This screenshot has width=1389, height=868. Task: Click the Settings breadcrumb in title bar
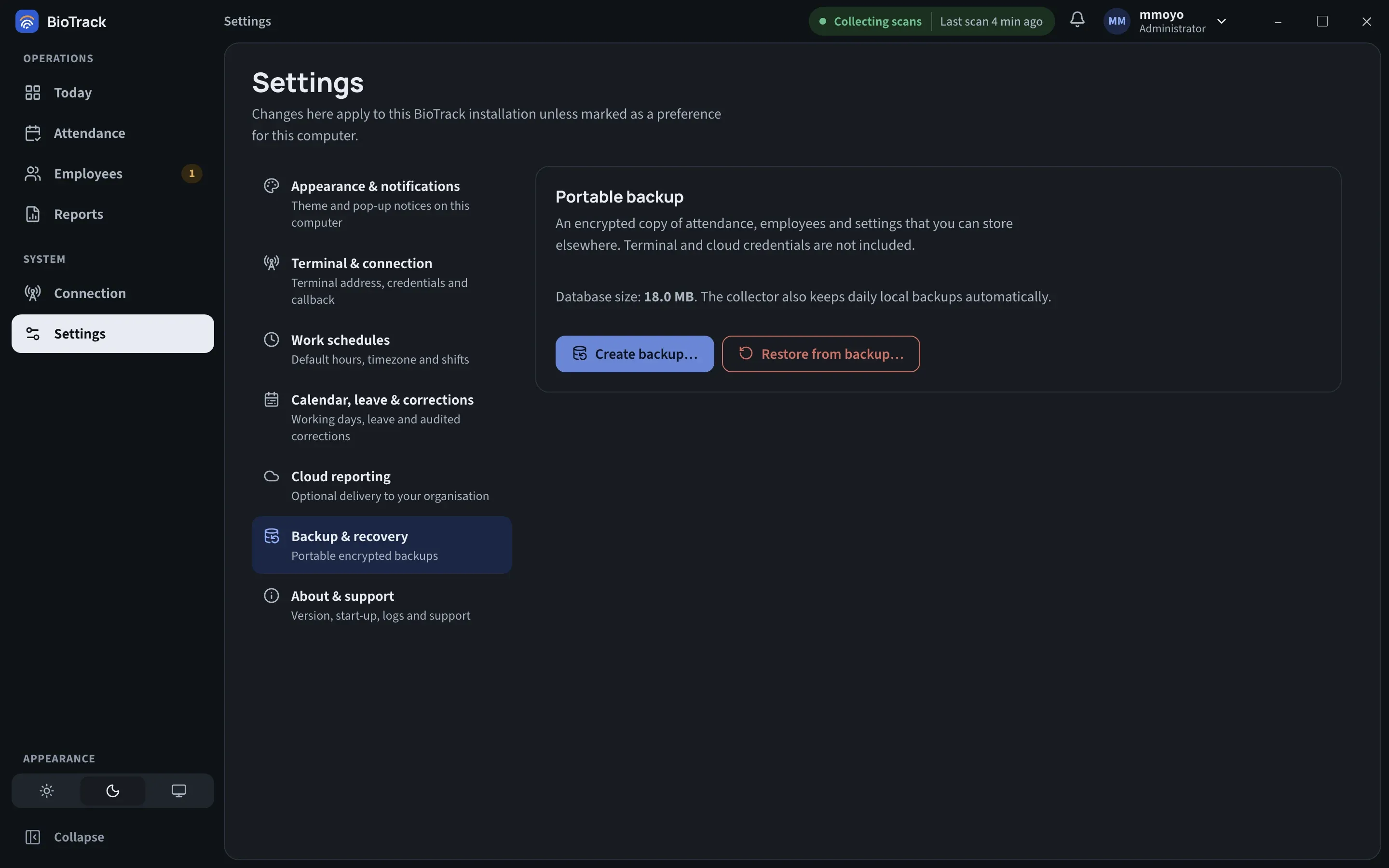click(x=247, y=21)
